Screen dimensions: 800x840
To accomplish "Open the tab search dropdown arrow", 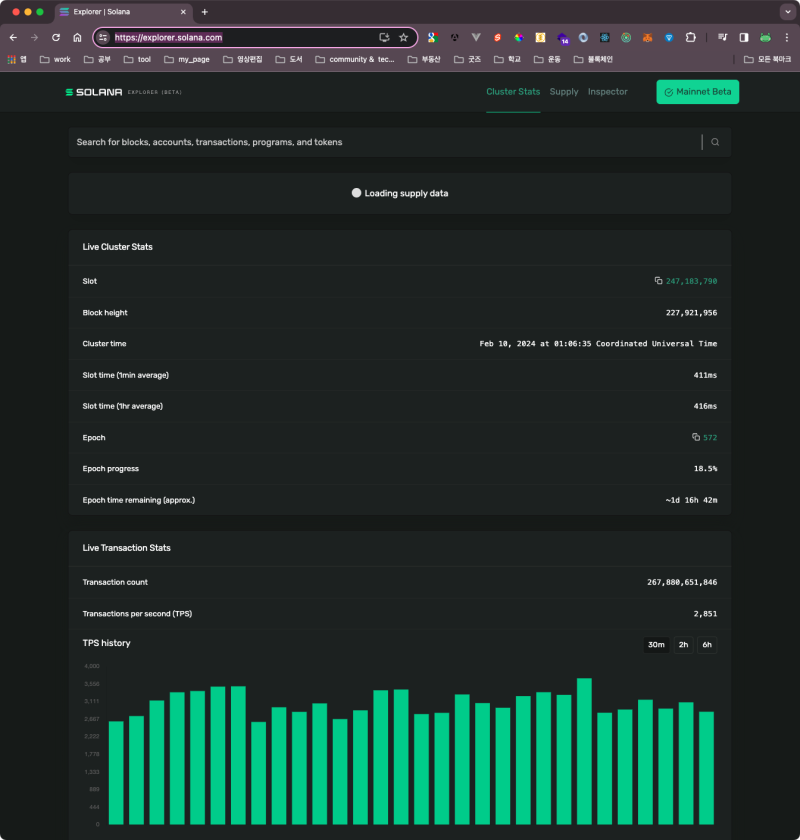I will [788, 12].
